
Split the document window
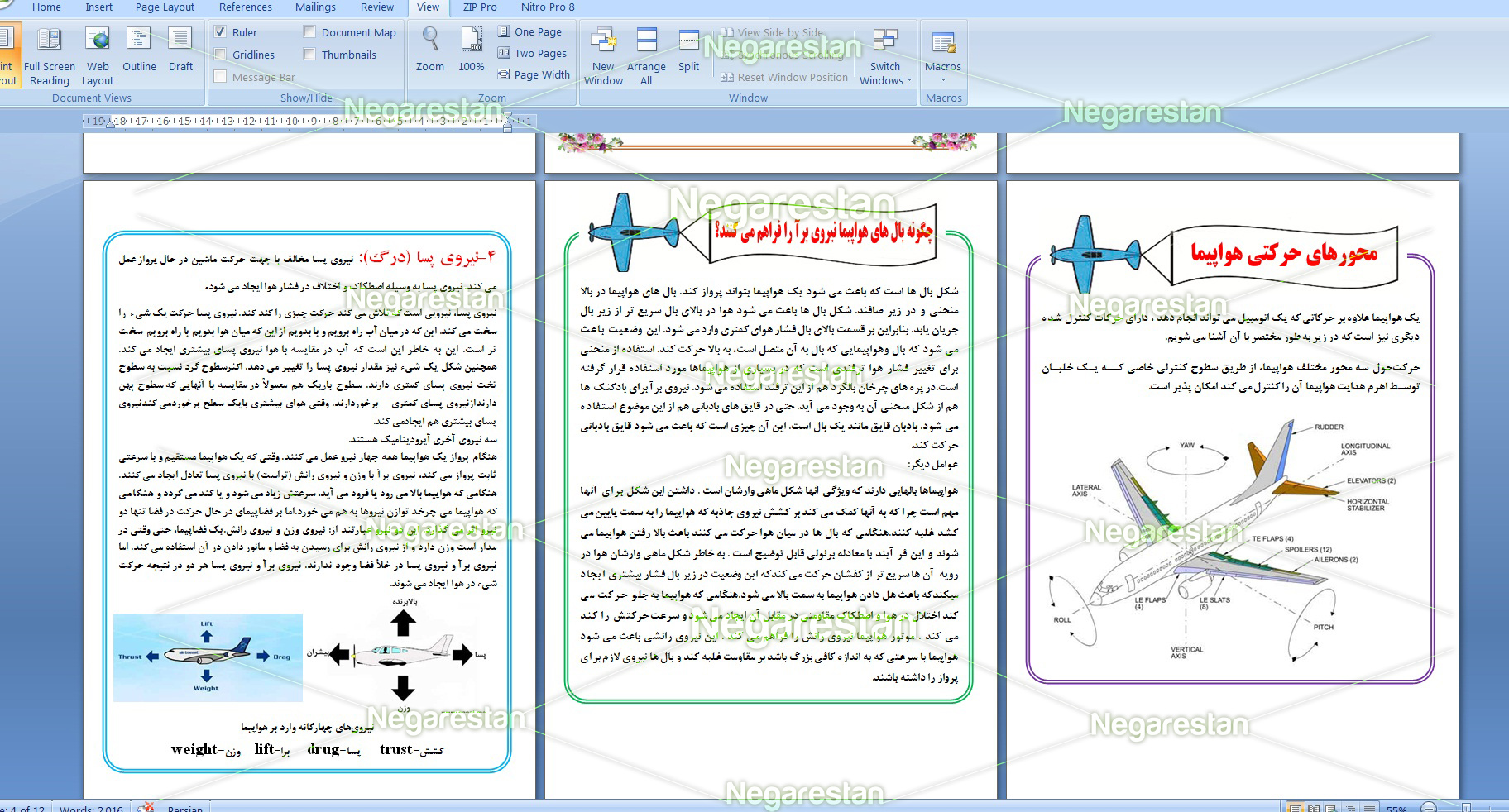tap(688, 50)
